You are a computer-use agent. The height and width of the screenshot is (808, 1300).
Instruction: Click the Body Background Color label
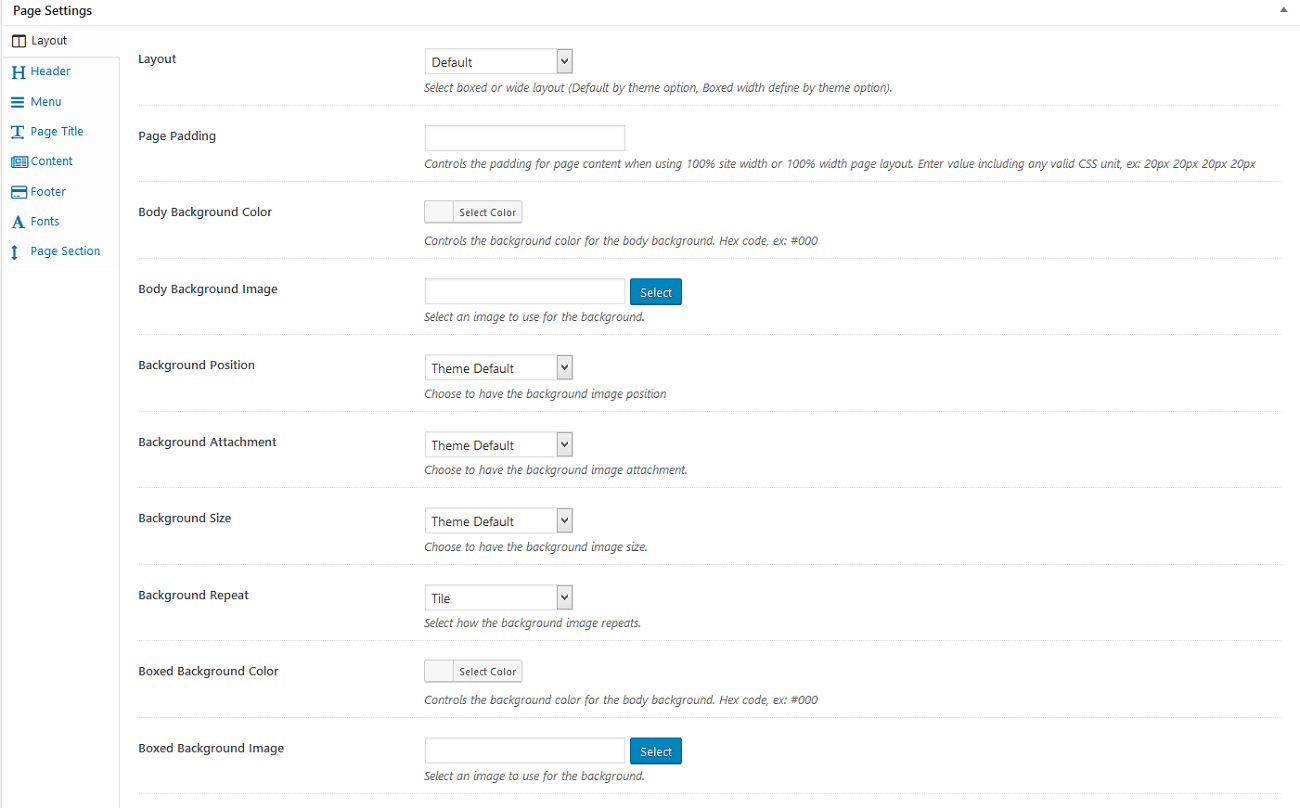(x=205, y=212)
